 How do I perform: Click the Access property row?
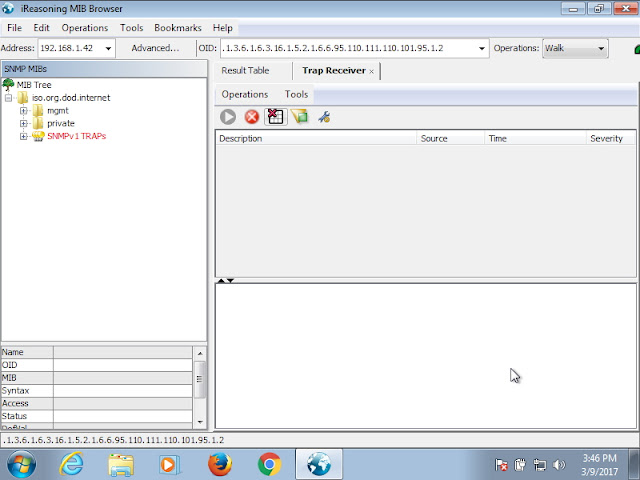click(x=97, y=403)
